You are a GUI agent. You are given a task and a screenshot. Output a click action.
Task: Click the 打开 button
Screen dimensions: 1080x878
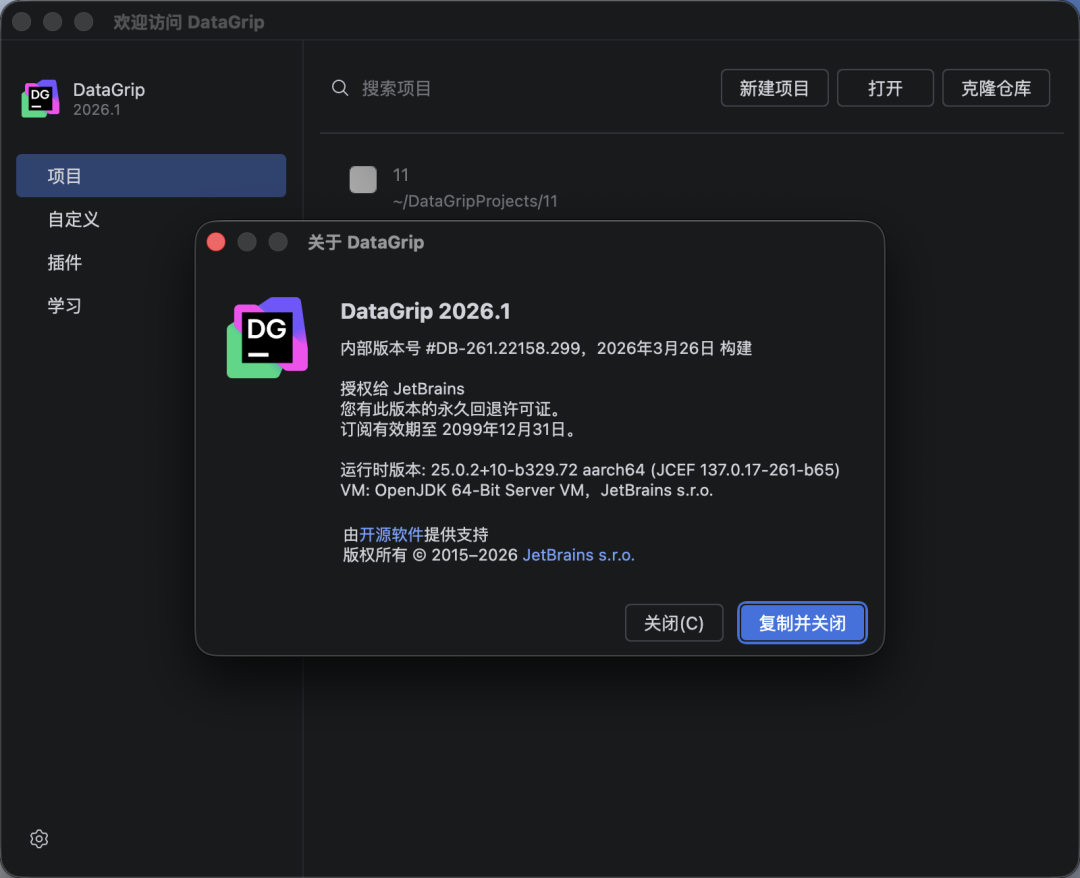pyautogui.click(x=885, y=88)
